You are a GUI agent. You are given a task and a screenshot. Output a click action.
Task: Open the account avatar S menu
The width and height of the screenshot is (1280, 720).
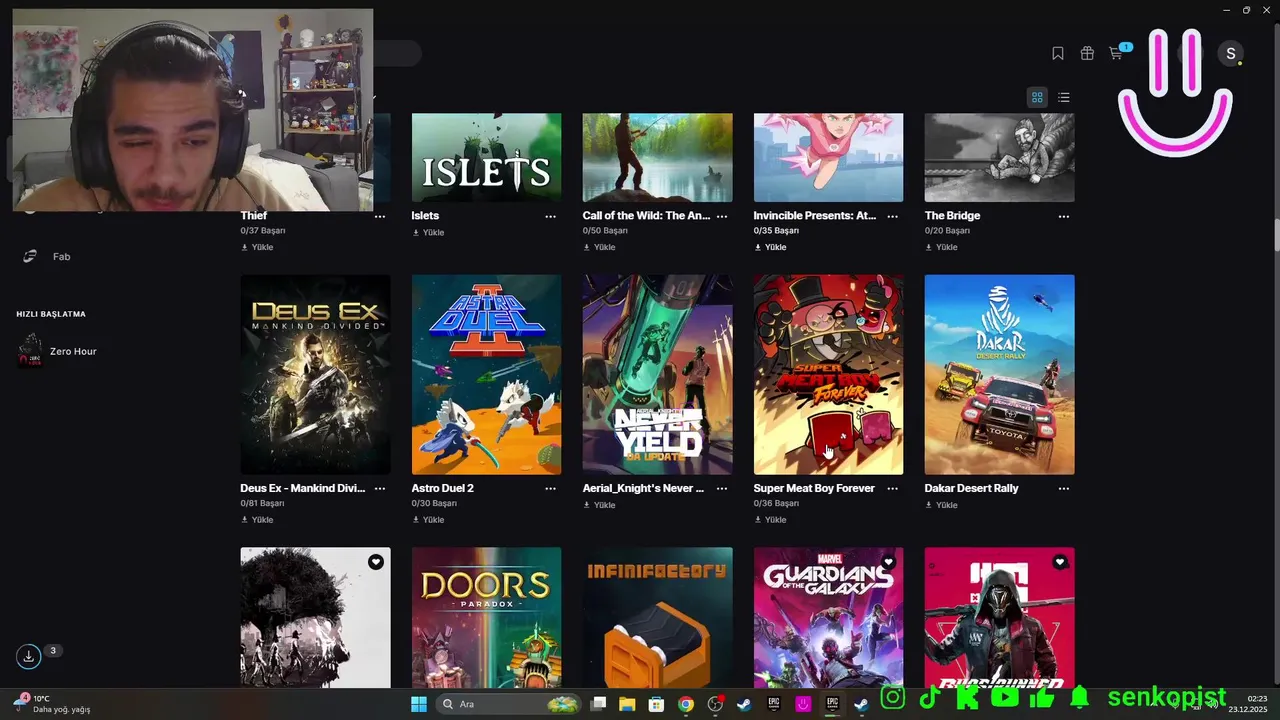(1230, 54)
